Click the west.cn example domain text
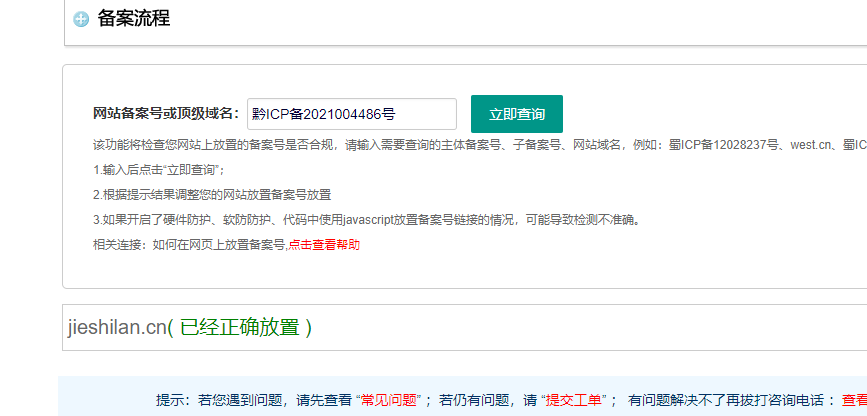Viewport: 867px width, 416px height. 811,144
